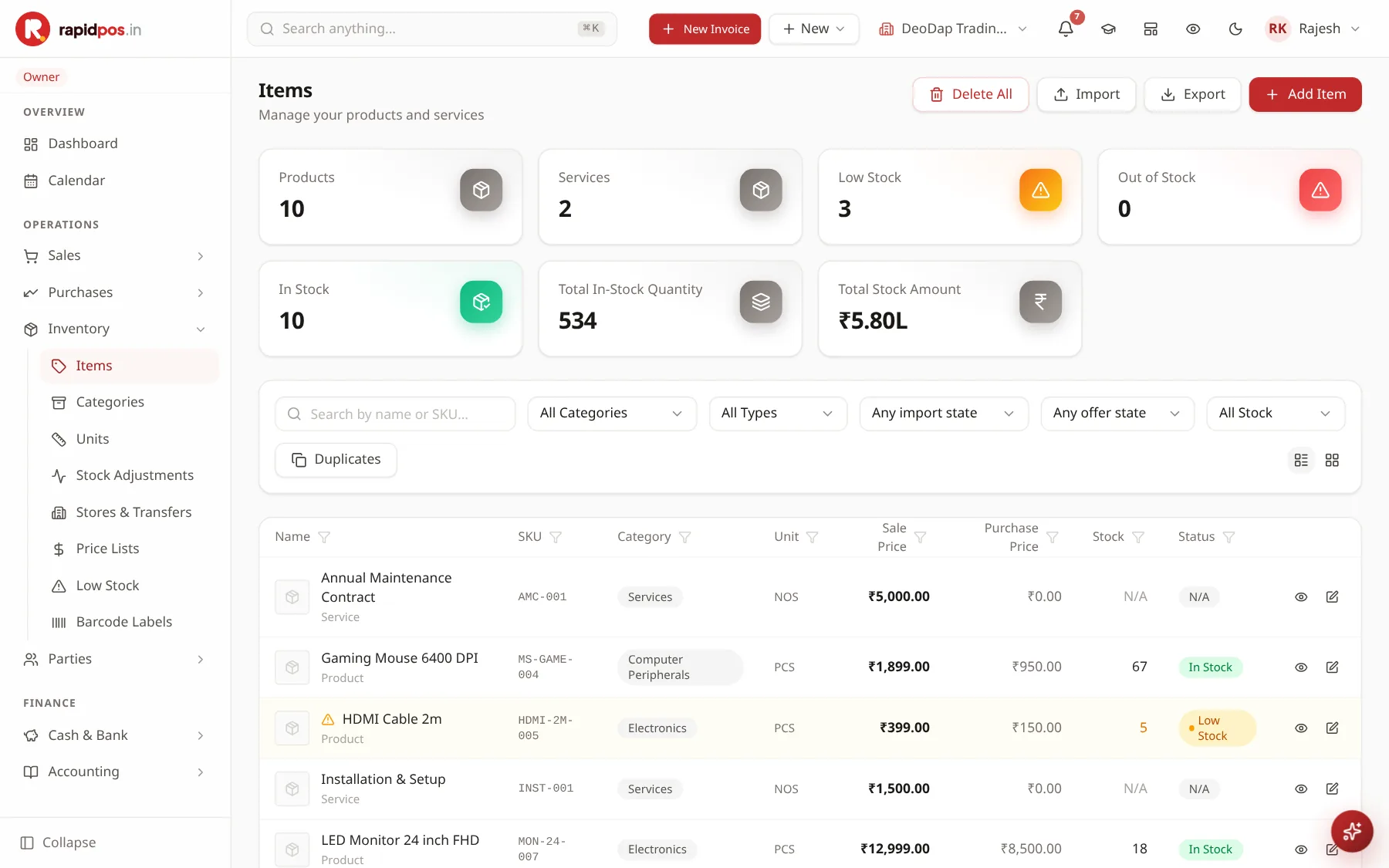Click the rapidpos.in logo

coord(79,29)
